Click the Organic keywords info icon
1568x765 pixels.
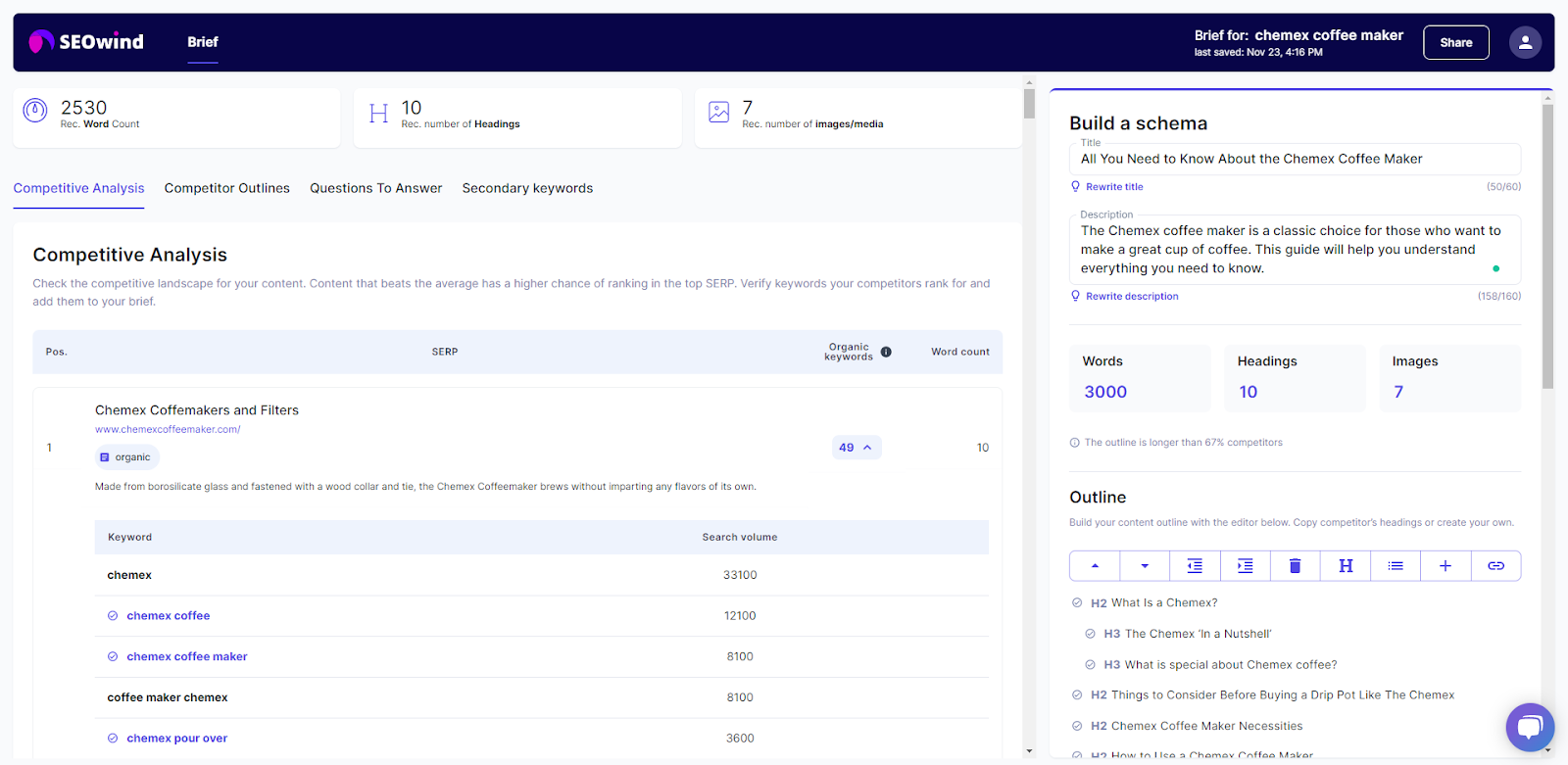click(886, 352)
